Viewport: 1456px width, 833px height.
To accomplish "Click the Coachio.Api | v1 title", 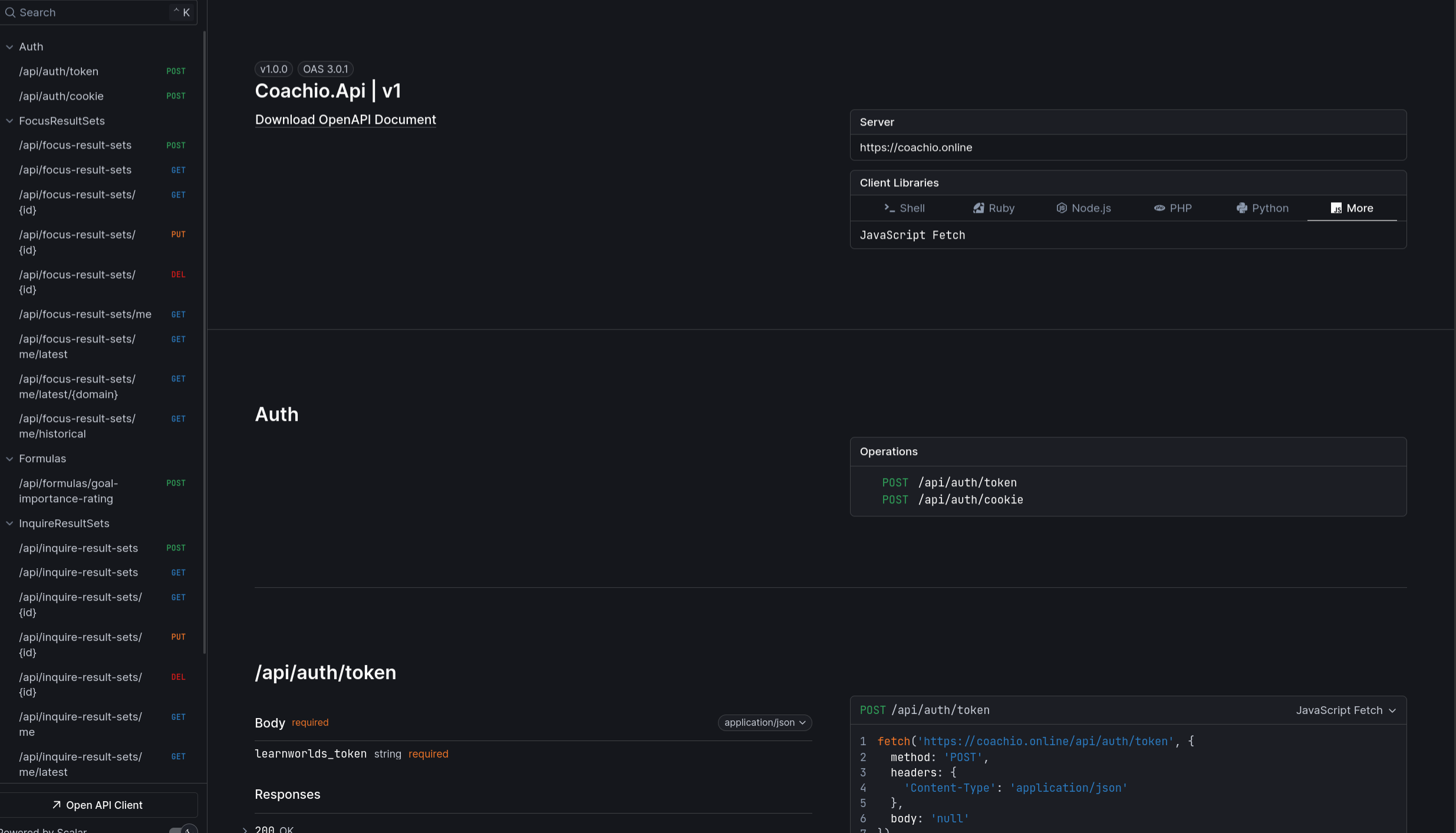I will 328,91.
